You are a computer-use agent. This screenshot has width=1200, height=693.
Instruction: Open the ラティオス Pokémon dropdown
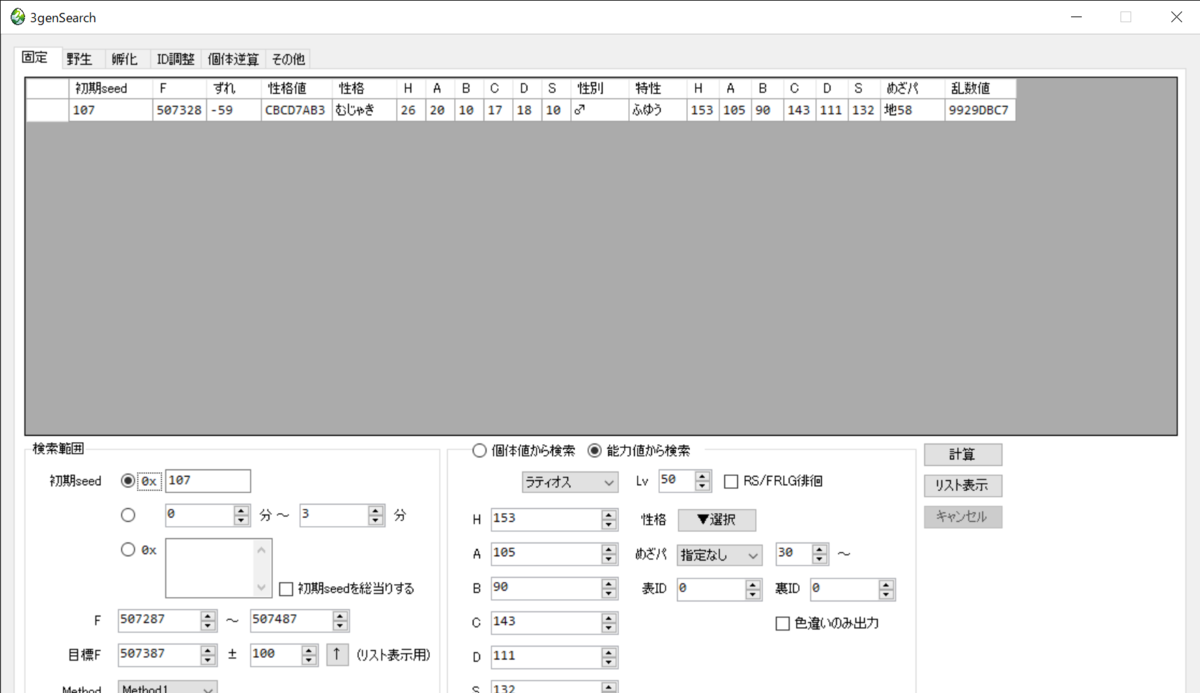click(x=570, y=482)
